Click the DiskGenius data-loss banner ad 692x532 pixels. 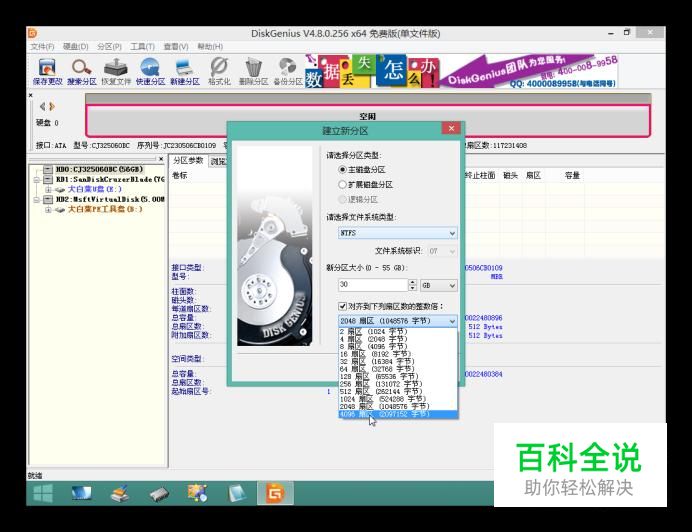(461, 71)
